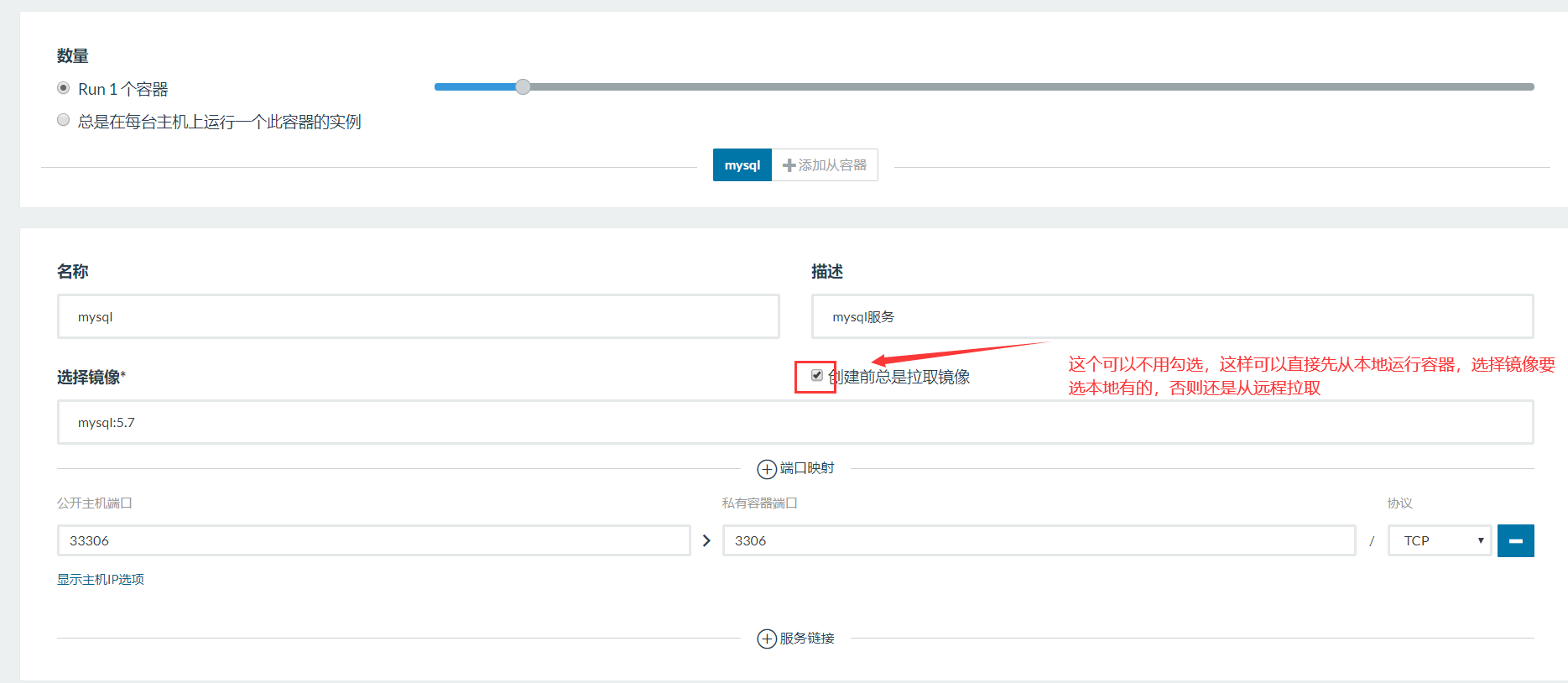Remove the port mapping with minus button
The image size is (1568, 683).
[x=1515, y=541]
